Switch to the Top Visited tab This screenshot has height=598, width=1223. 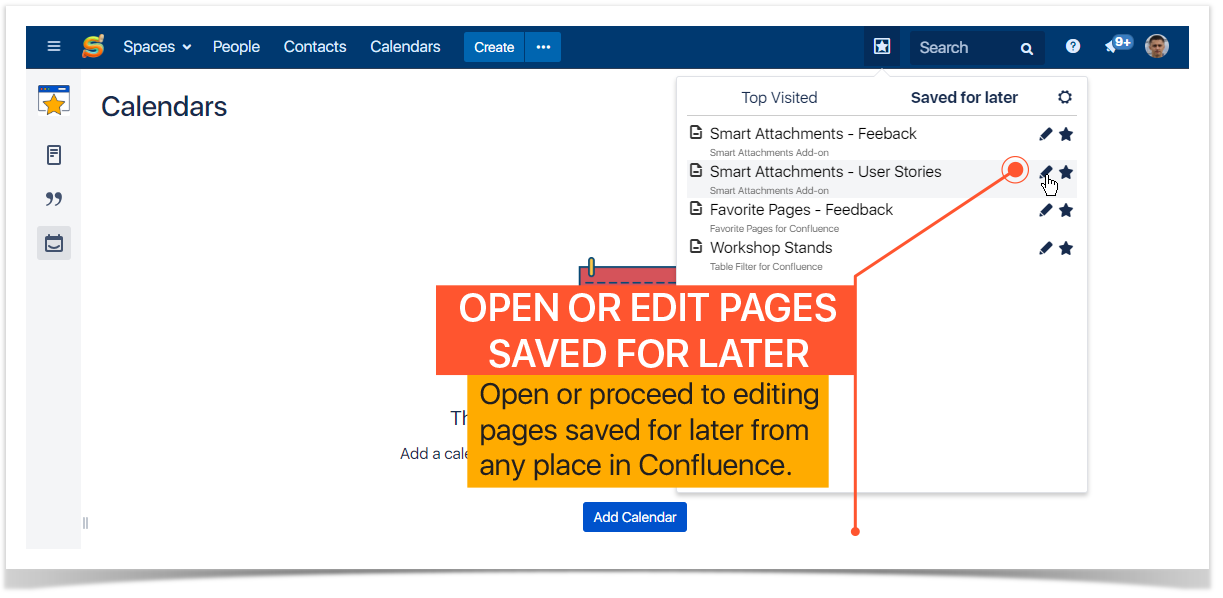click(x=779, y=98)
